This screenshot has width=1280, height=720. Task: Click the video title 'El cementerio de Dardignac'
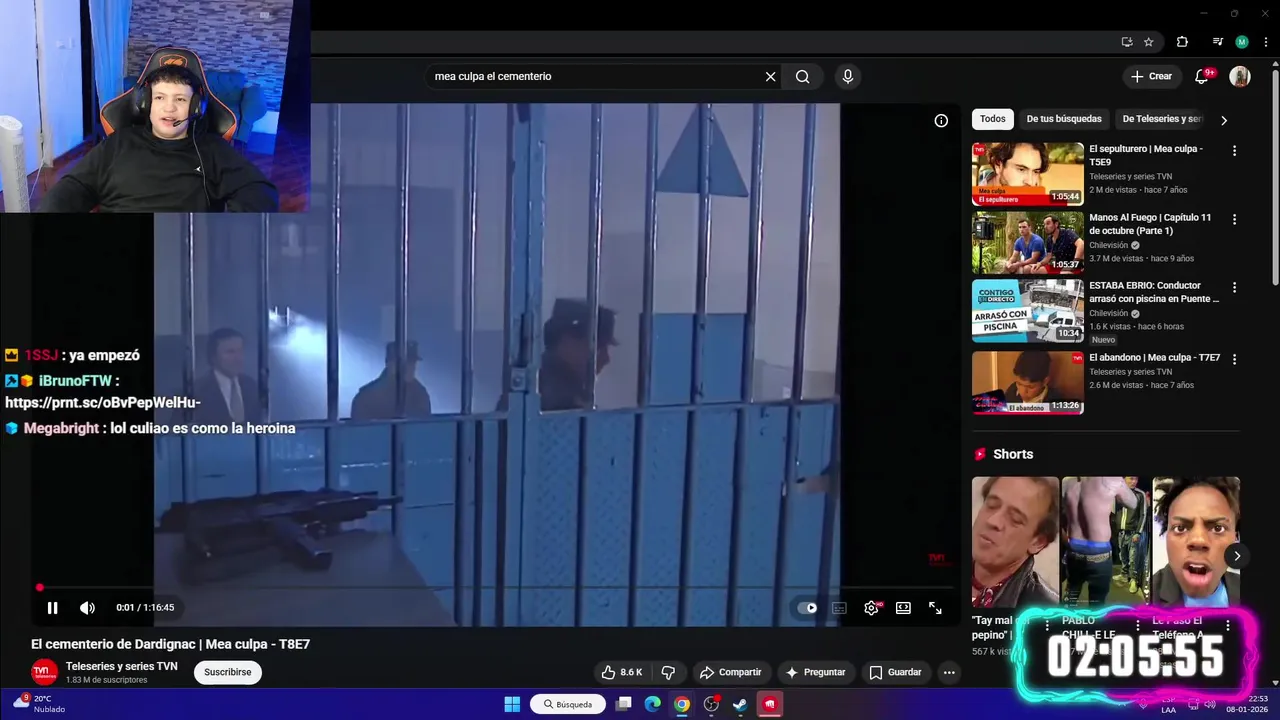(170, 644)
